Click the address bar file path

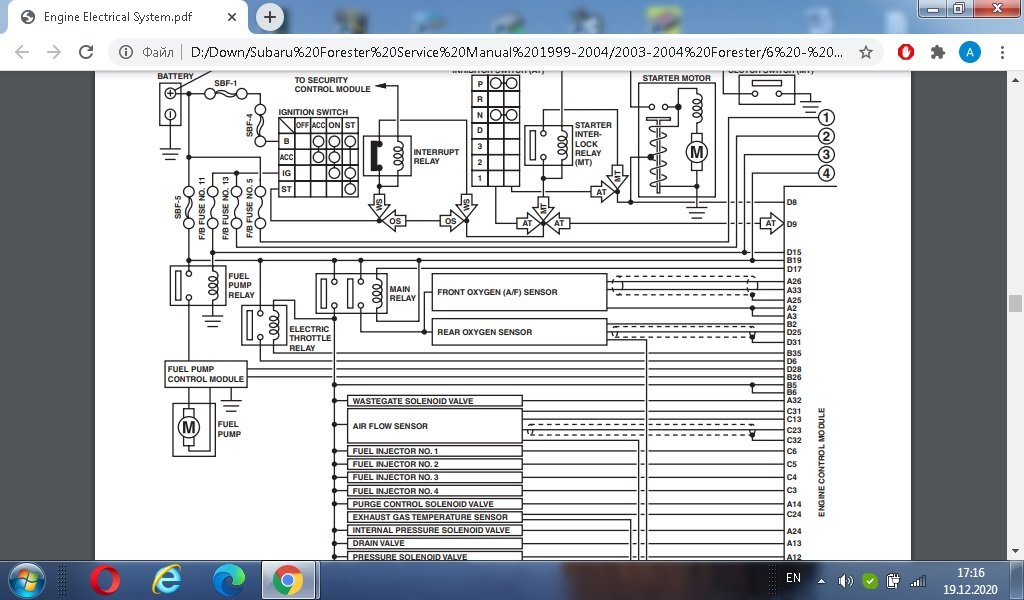(500, 52)
